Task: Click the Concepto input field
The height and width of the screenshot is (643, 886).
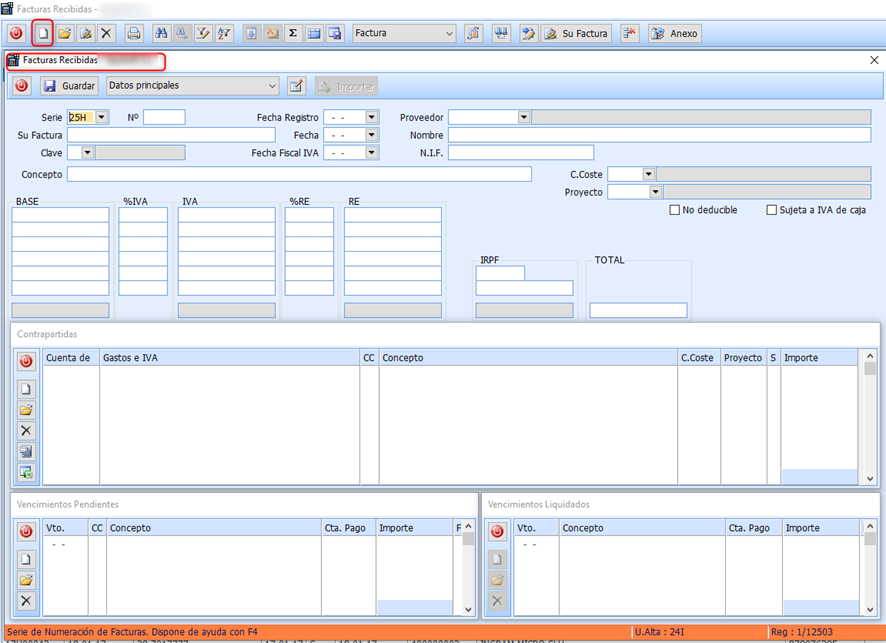Action: pos(299,174)
